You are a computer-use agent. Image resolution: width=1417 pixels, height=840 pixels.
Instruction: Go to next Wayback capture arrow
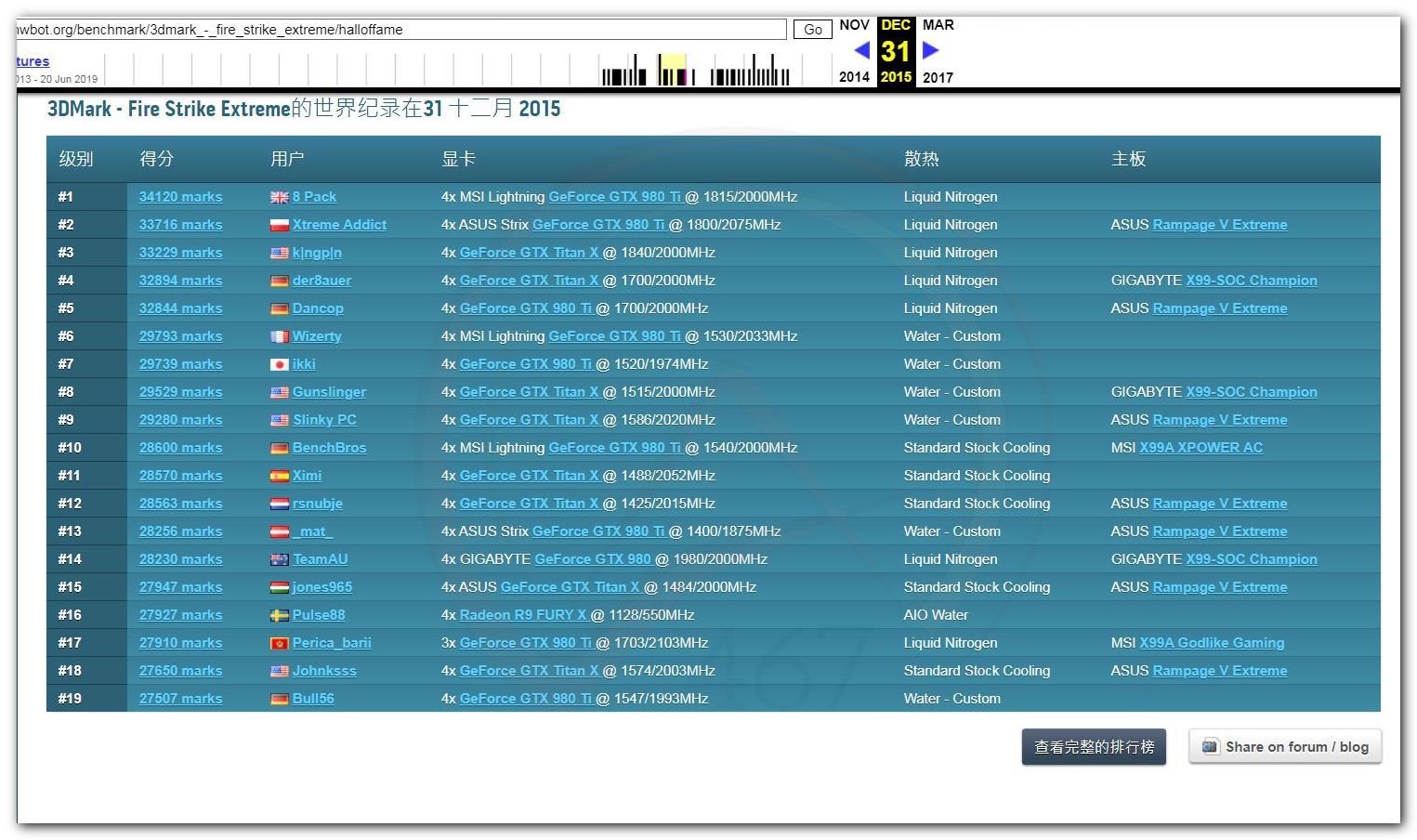(x=931, y=50)
